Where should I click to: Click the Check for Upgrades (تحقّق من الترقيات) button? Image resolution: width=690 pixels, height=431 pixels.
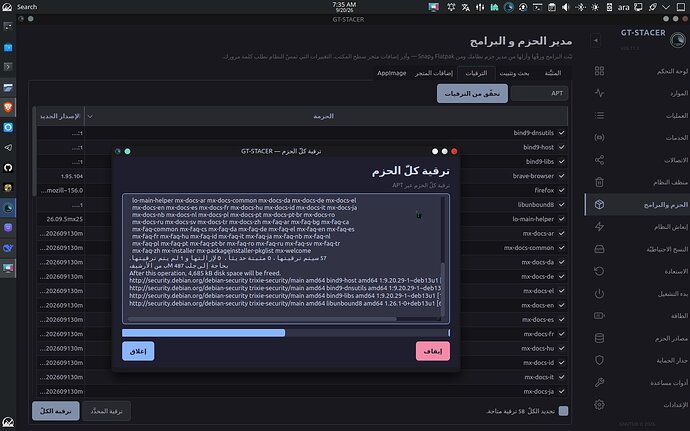[x=472, y=93]
